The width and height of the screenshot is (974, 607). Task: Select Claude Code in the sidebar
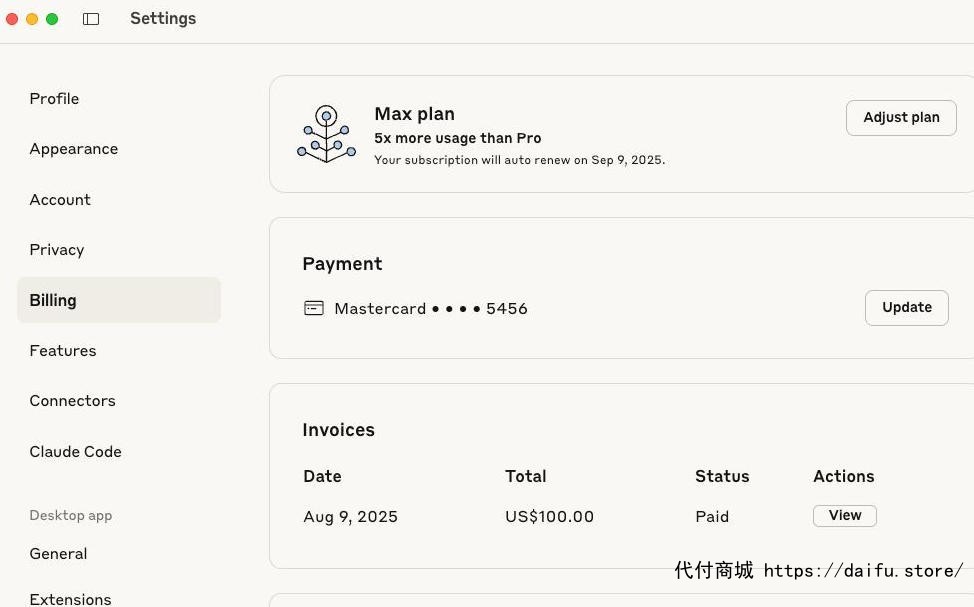coord(75,452)
